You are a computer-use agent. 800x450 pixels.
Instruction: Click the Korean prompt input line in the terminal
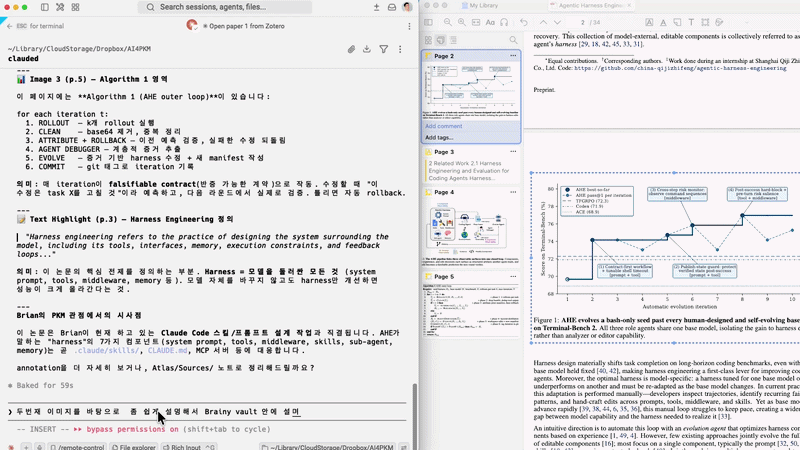pyautogui.click(x=207, y=412)
